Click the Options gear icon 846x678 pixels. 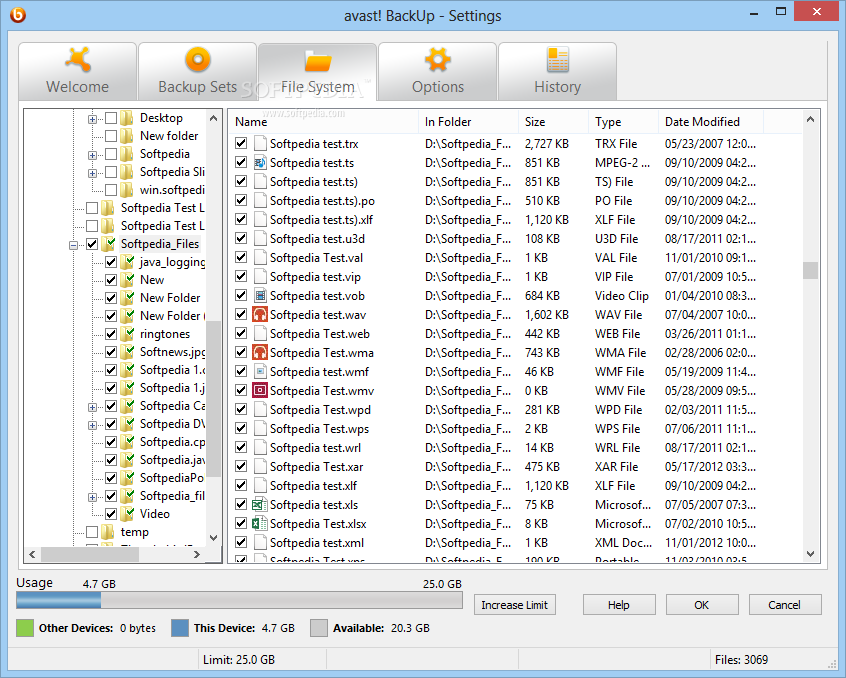coord(438,59)
